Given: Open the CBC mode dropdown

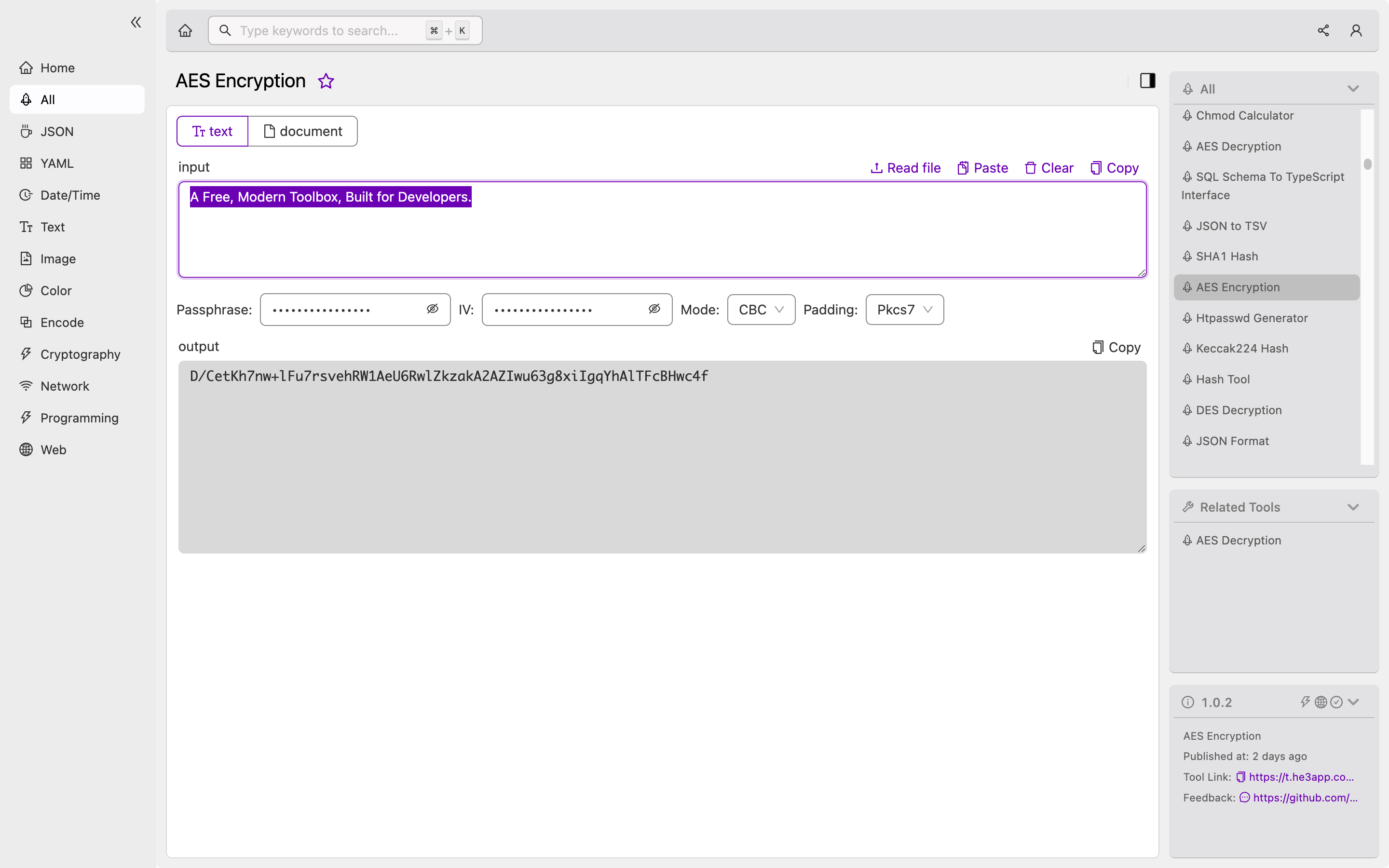Looking at the screenshot, I should [761, 309].
